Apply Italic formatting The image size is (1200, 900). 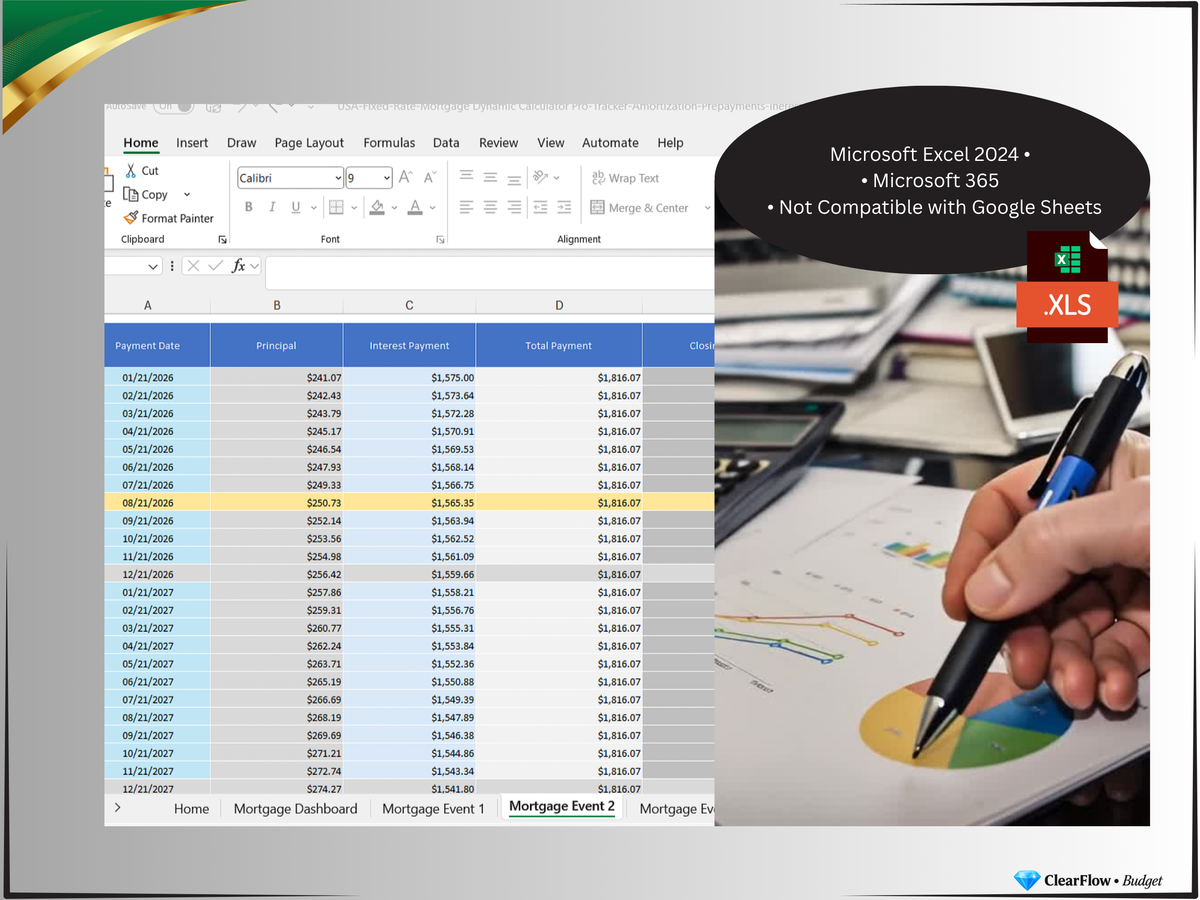(272, 207)
